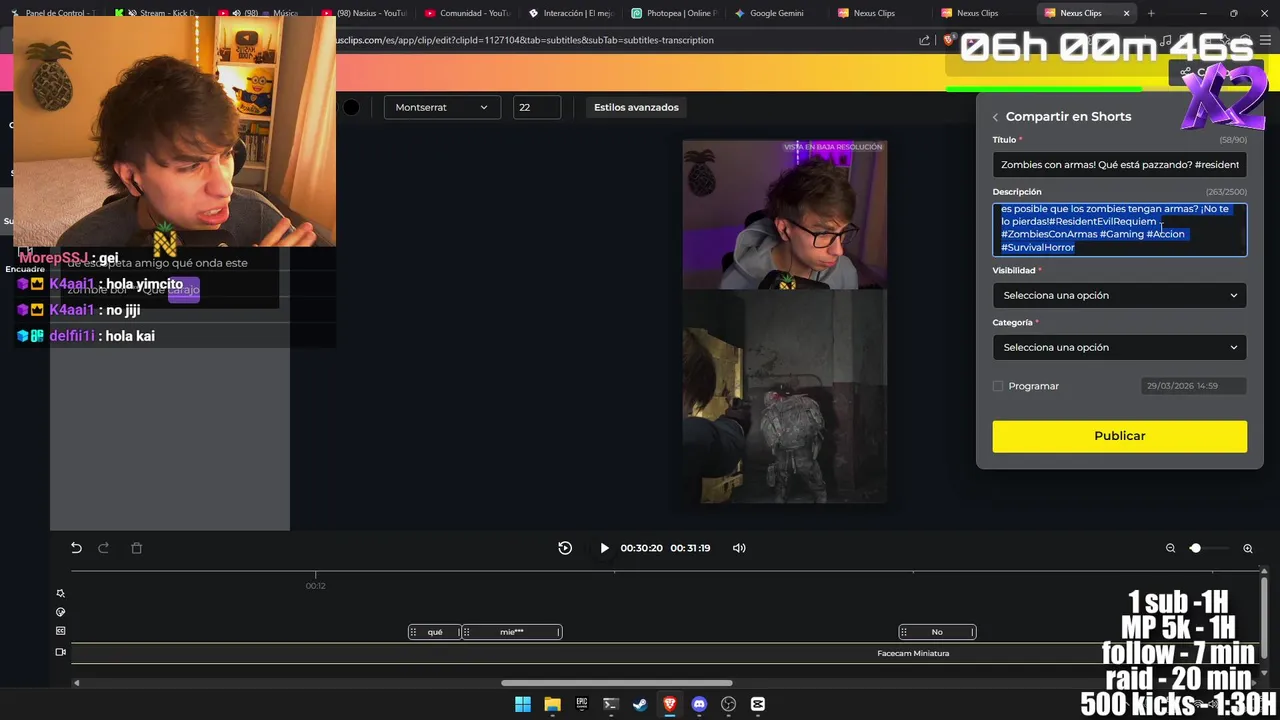1280x720 pixels.
Task: Edit the schedule date 29/03/2026 14:59
Action: pyautogui.click(x=1194, y=385)
